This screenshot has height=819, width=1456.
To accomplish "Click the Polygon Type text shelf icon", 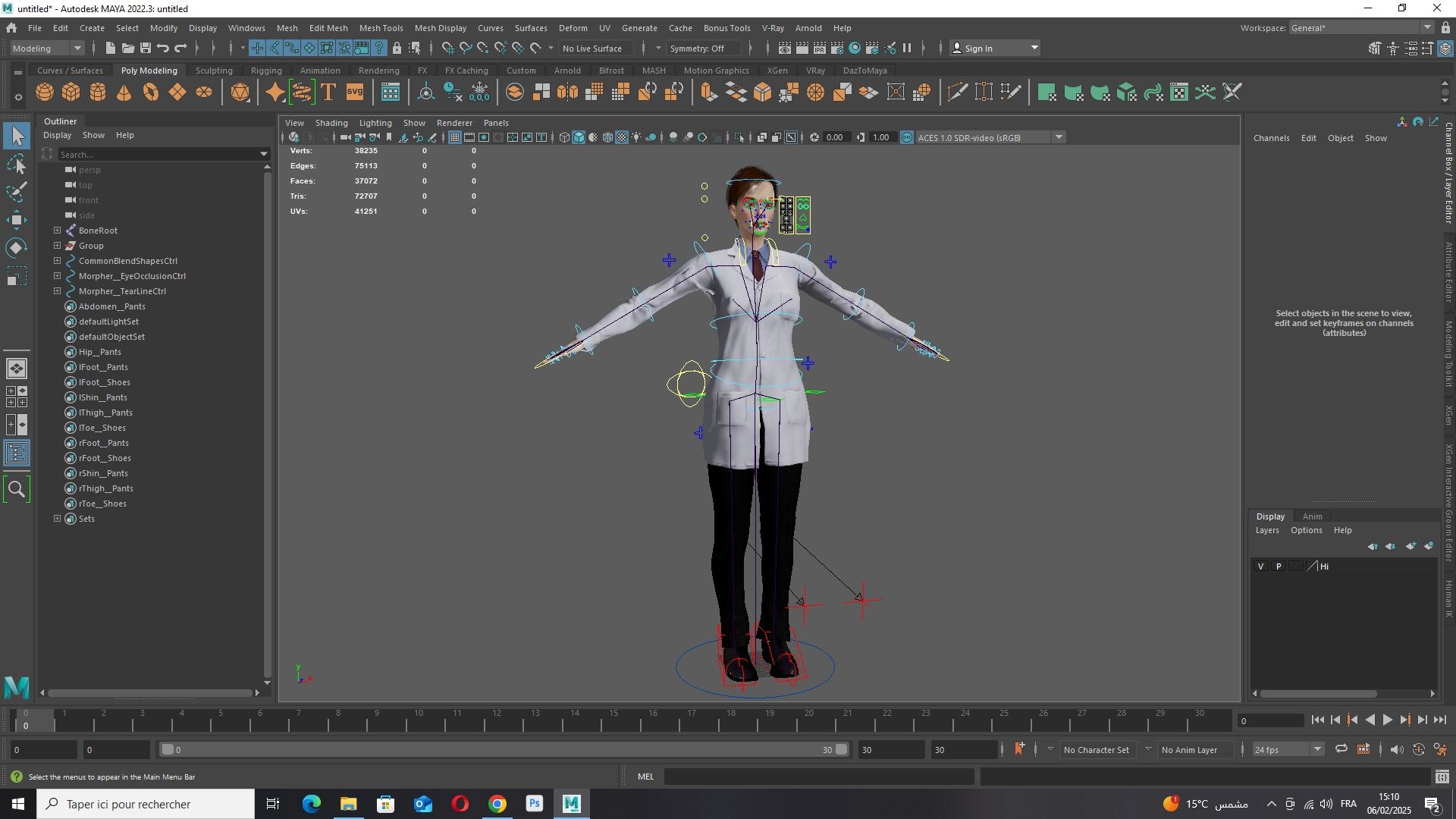I will click(x=328, y=93).
